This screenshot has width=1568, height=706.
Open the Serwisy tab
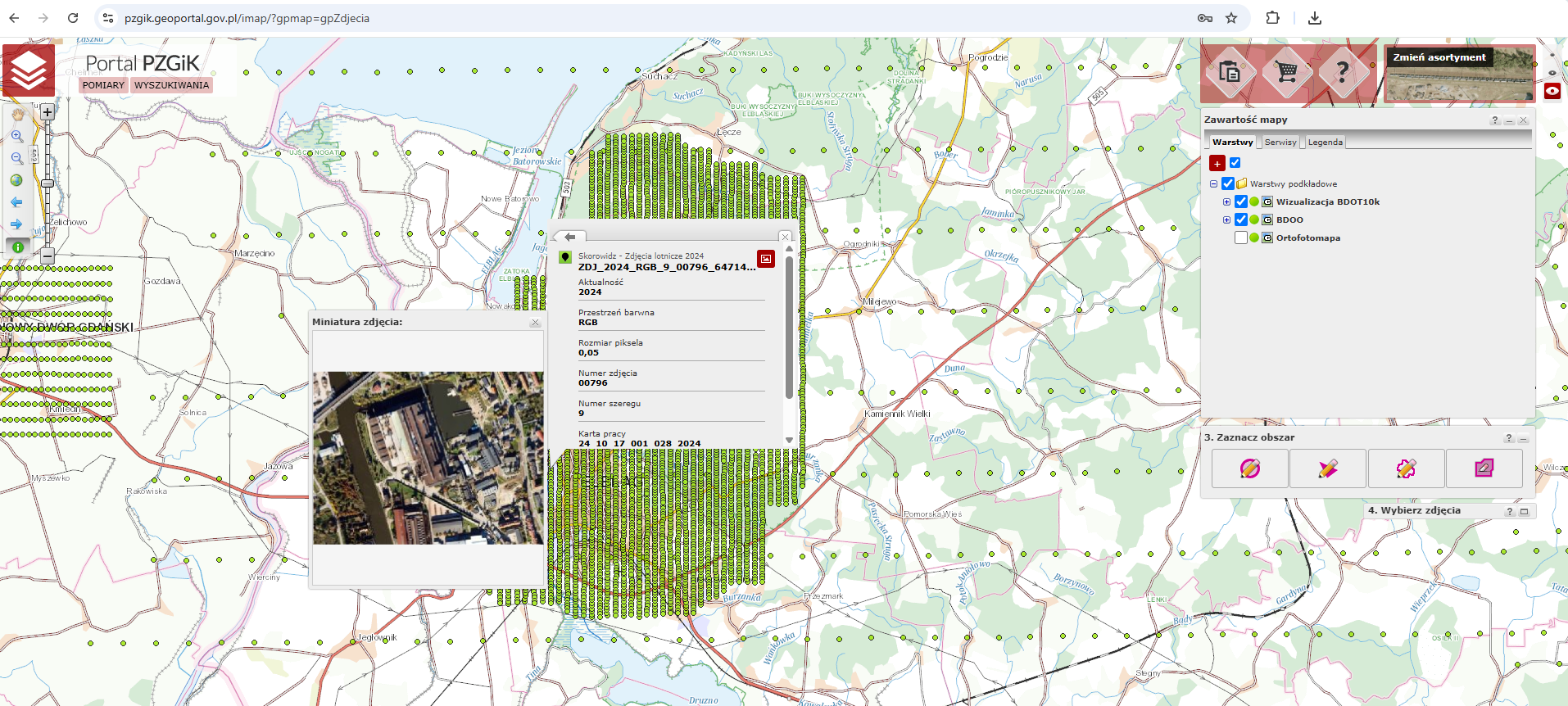(1280, 142)
